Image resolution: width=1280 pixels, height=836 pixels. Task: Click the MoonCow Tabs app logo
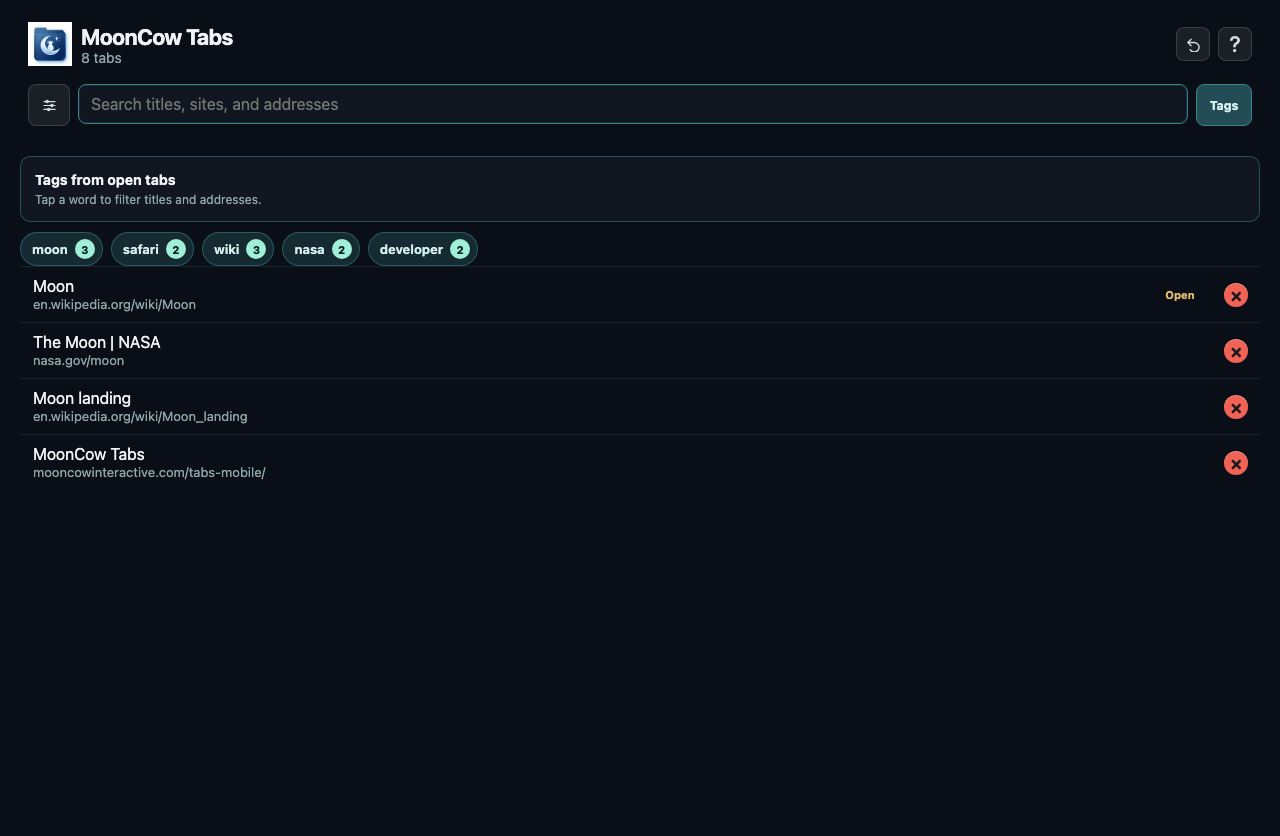tap(50, 44)
